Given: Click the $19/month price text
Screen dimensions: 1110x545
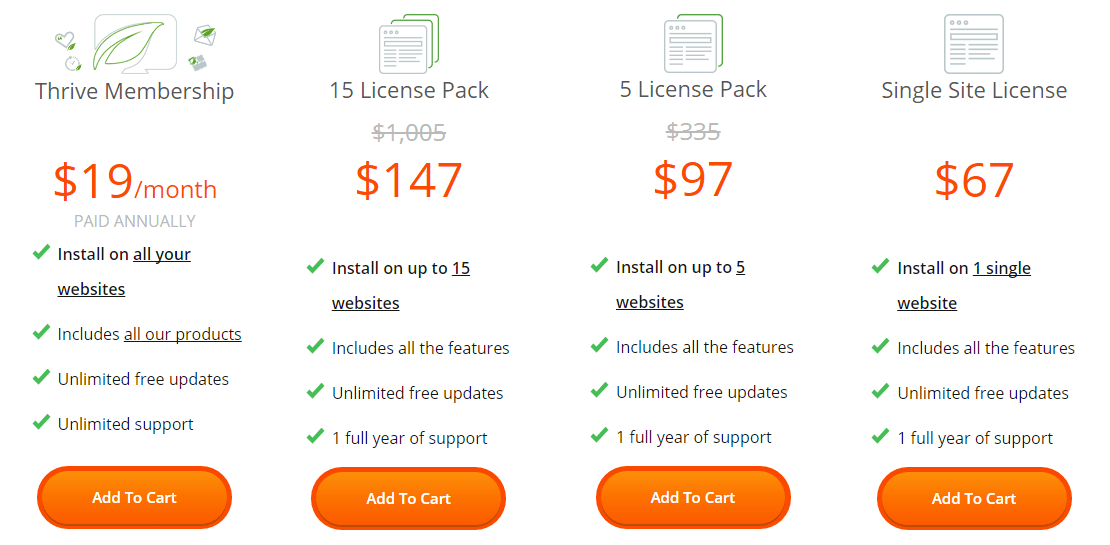Looking at the screenshot, I should click(134, 183).
